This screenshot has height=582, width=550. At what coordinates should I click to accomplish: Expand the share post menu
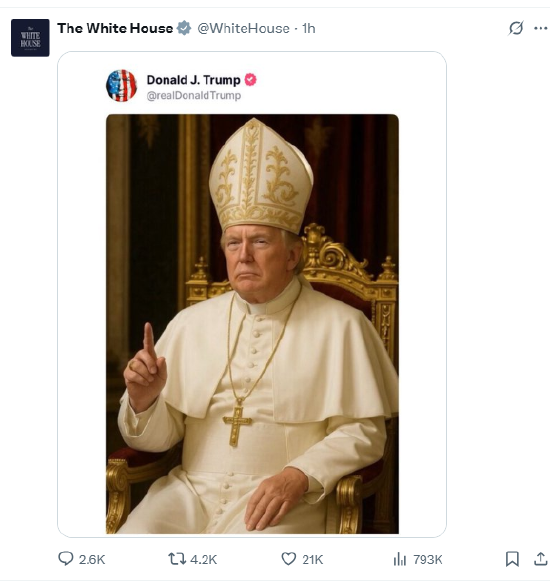(541, 559)
